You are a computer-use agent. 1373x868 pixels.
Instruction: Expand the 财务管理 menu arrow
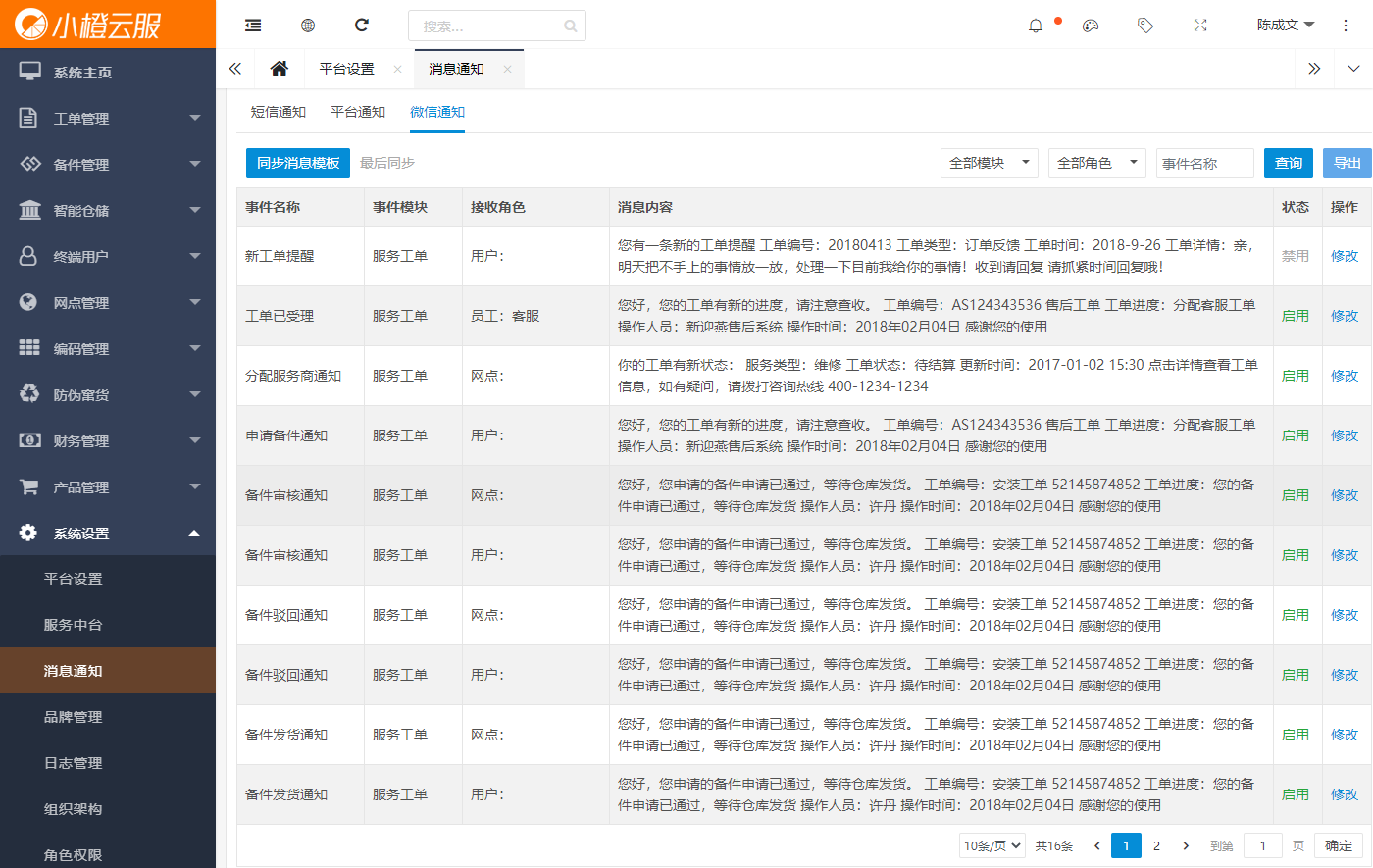194,440
